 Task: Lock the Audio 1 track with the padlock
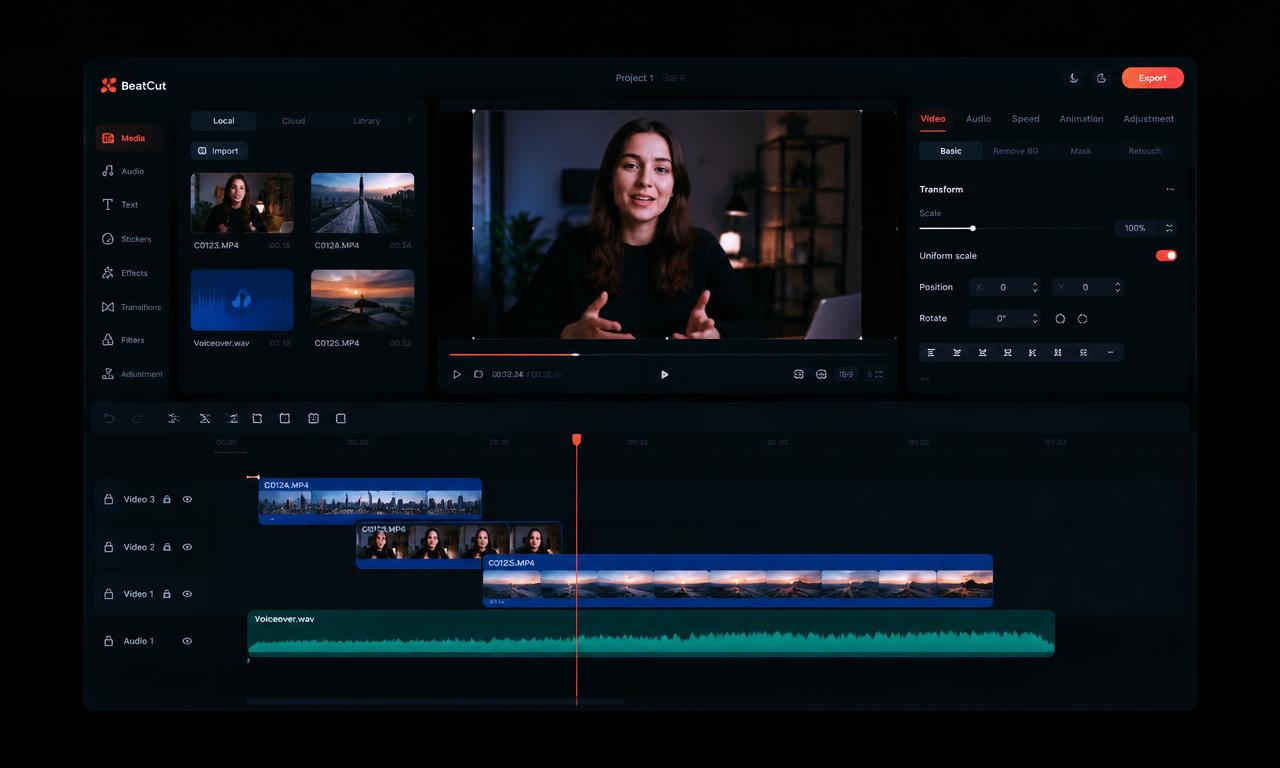109,641
